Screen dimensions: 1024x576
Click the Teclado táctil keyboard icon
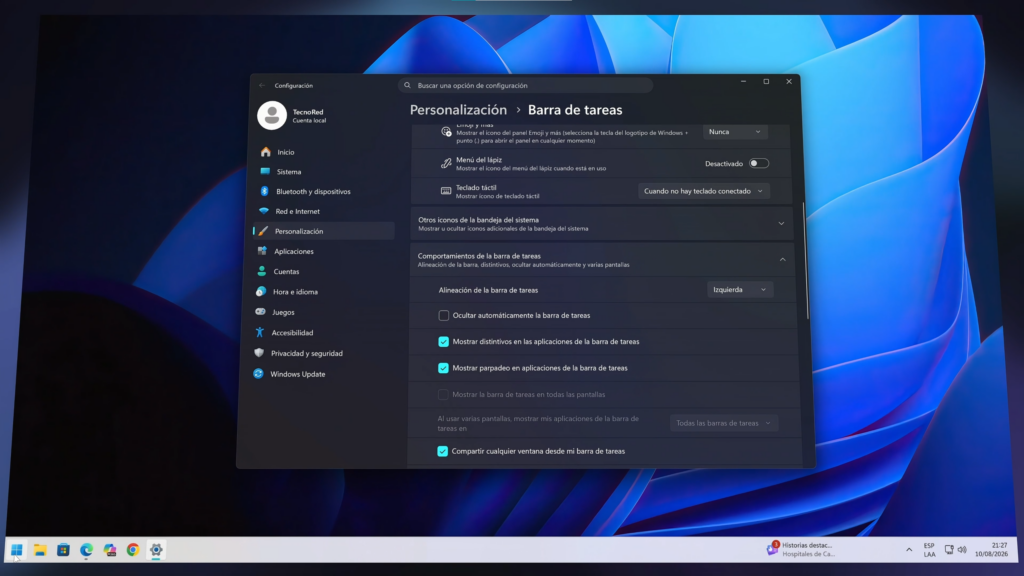click(446, 191)
